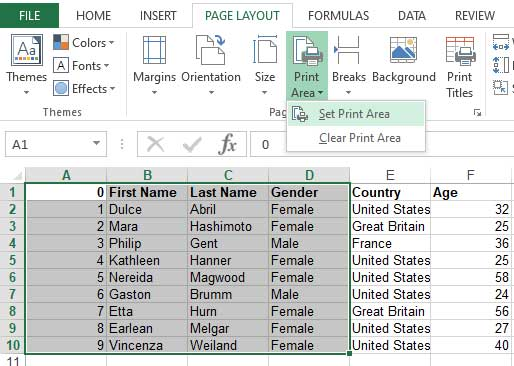The height and width of the screenshot is (366, 514).
Task: Select the cell containing Brumm
Action: pyautogui.click(x=228, y=294)
